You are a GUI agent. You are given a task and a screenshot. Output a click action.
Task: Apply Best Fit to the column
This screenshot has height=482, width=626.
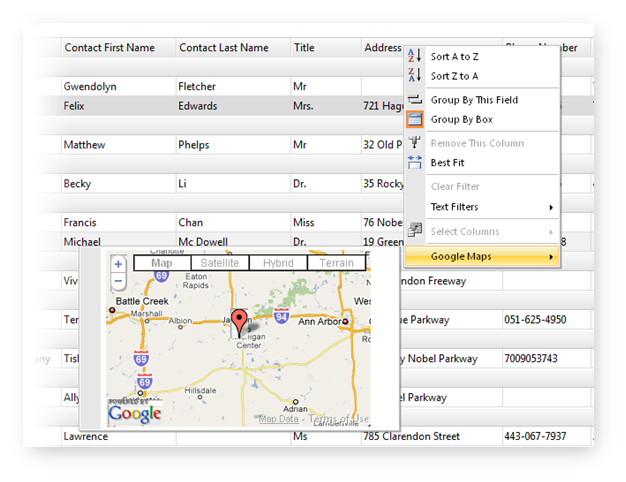coord(483,163)
